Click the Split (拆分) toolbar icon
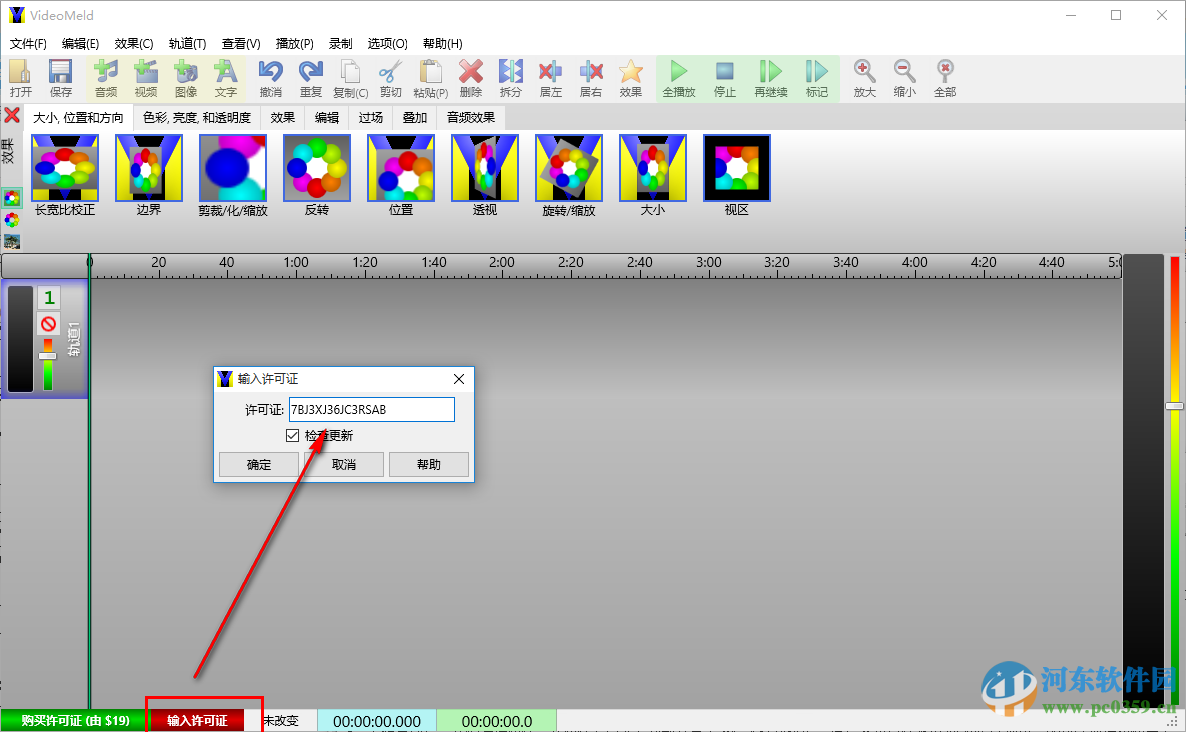The image size is (1186, 732). pyautogui.click(x=511, y=78)
